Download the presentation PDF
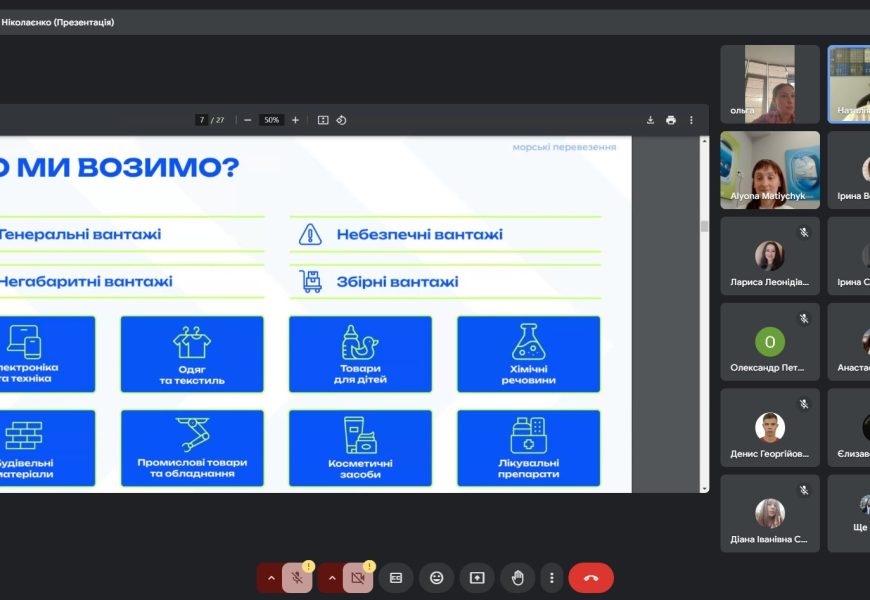Screen dimensions: 870x600 [650, 120]
